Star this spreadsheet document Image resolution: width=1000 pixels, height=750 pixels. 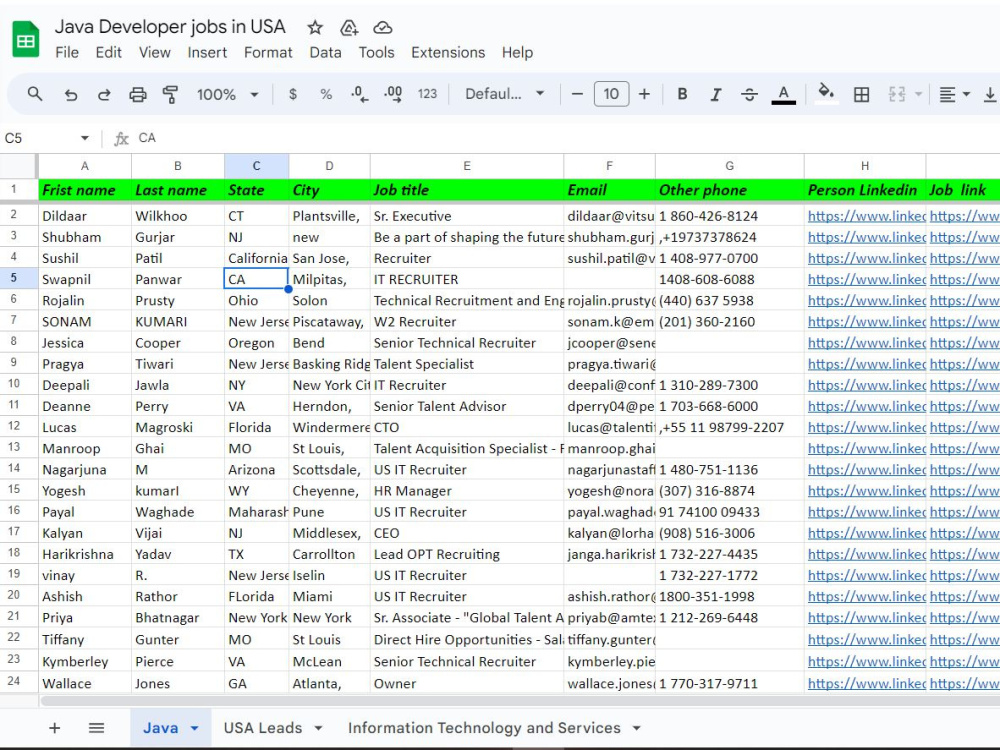point(315,27)
